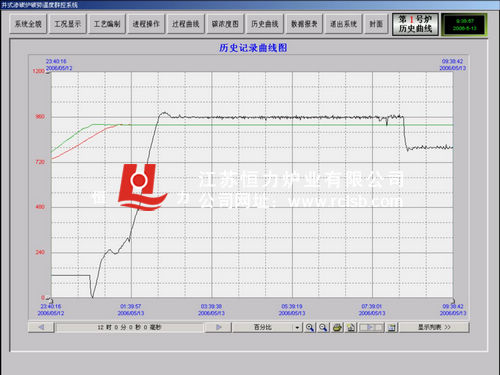500x375 pixels.
Task: Click the settings icon left of 显示列表
Action: [x=392, y=327]
